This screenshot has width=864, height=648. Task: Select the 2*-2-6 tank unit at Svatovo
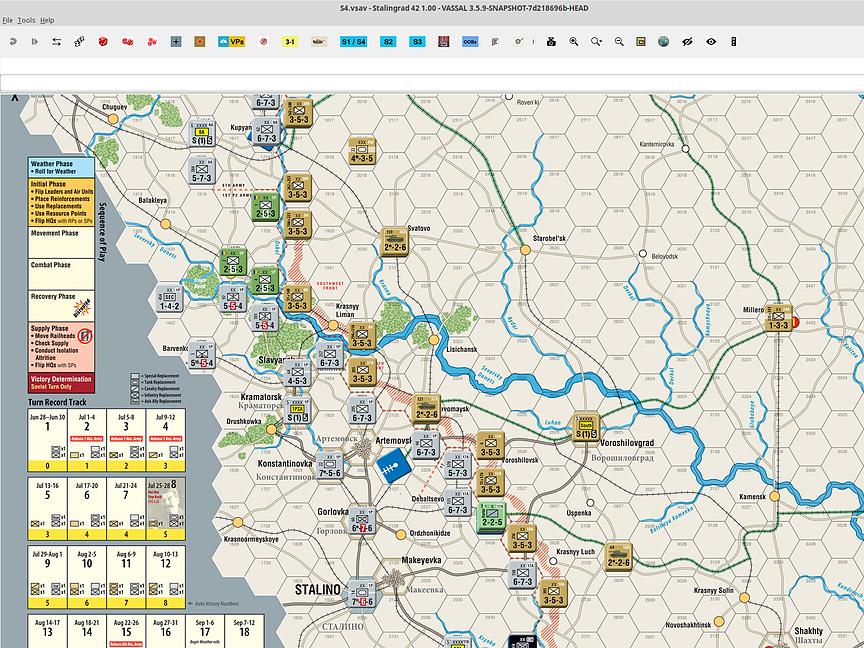pyautogui.click(x=395, y=241)
